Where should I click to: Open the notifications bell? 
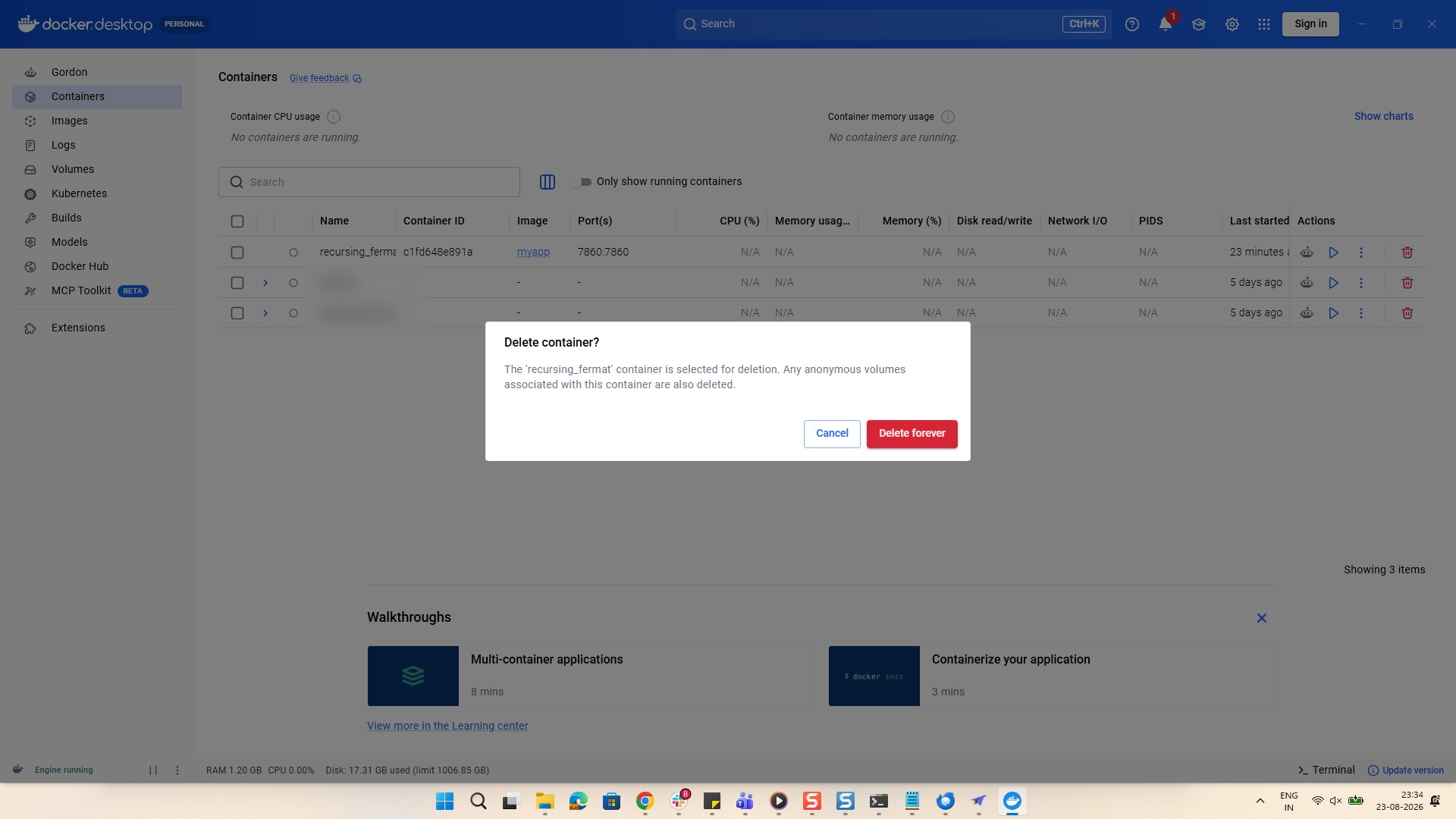pos(1166,24)
